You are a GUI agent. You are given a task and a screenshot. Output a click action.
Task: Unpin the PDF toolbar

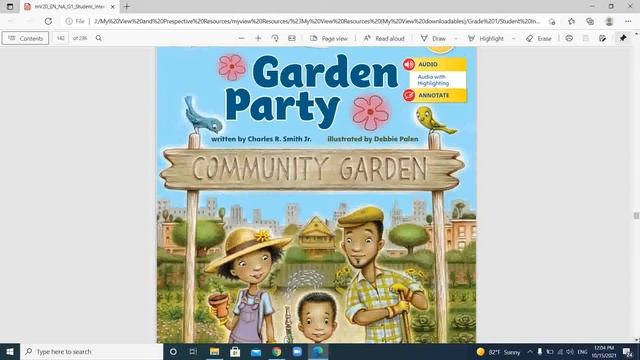click(623, 38)
